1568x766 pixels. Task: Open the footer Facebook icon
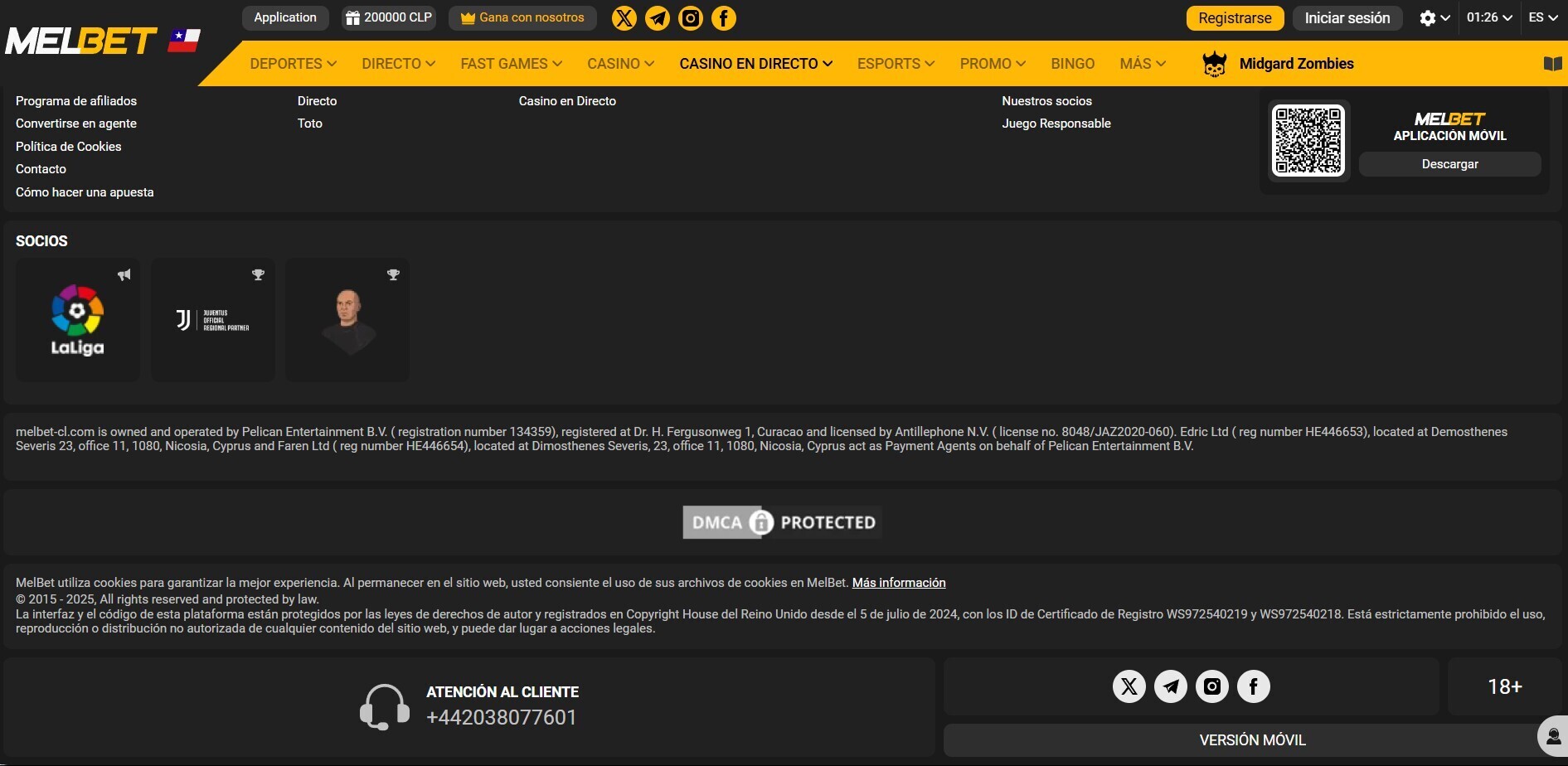(1253, 686)
